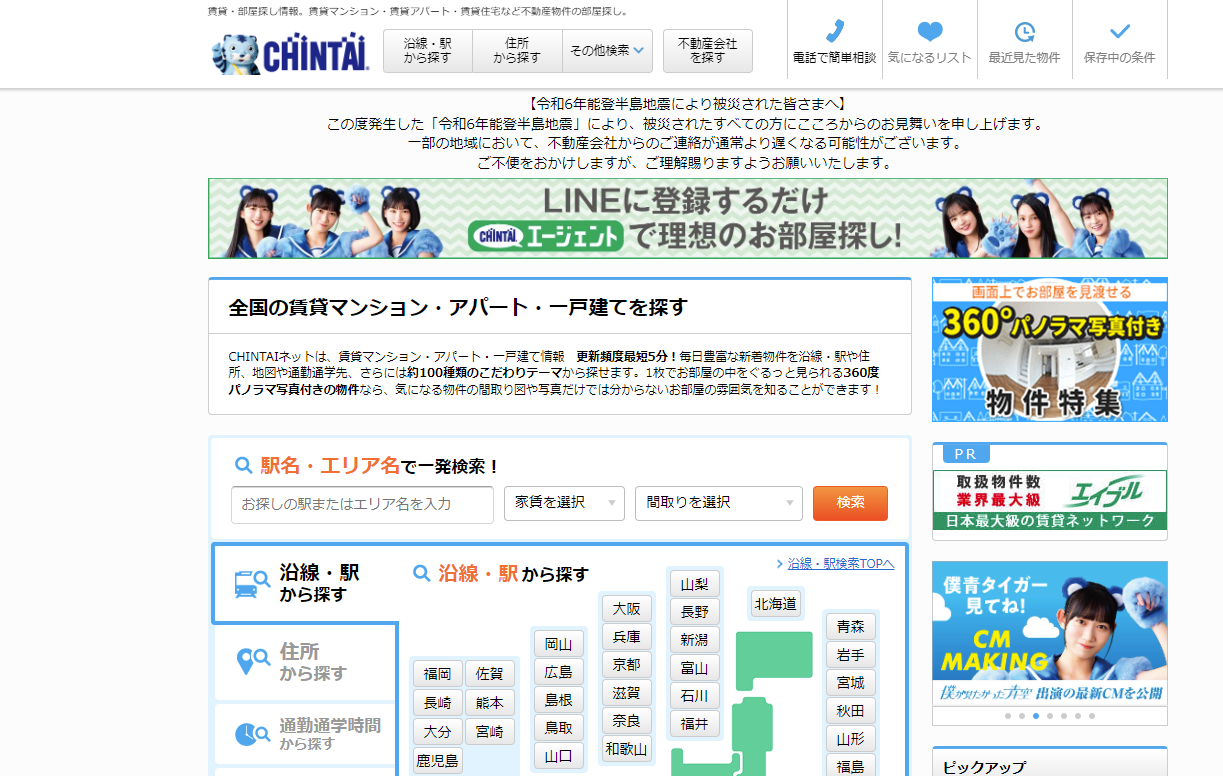Choose 福井 prefecture

(x=694, y=724)
